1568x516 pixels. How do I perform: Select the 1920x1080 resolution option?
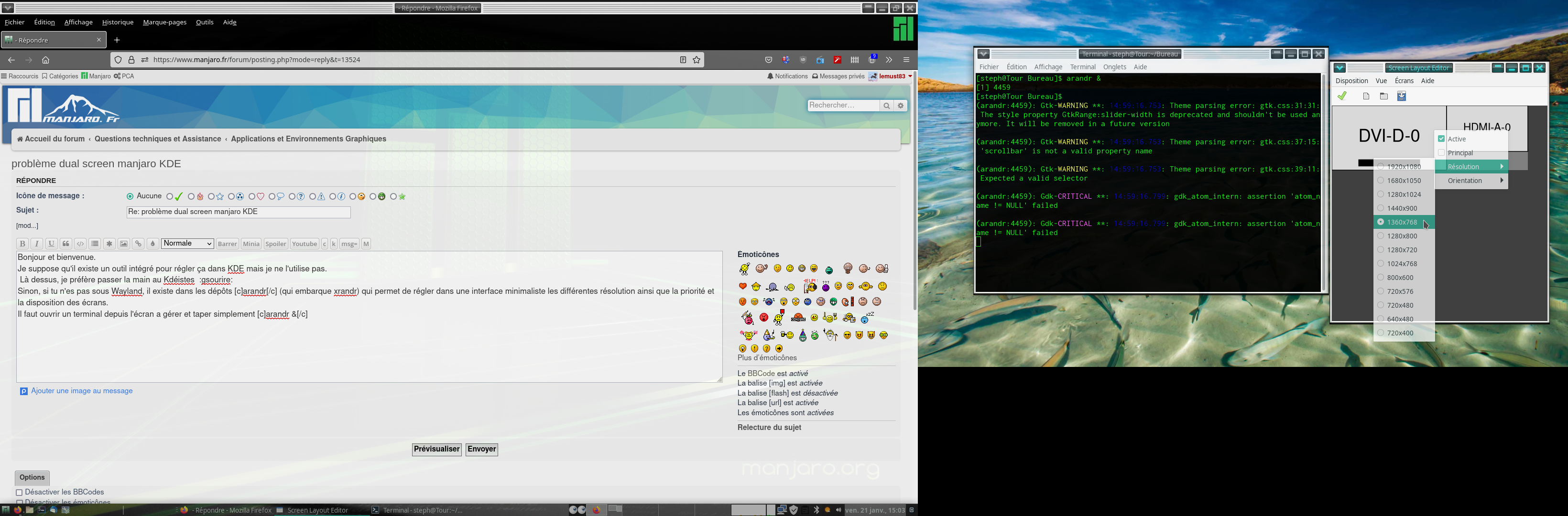(x=1404, y=167)
